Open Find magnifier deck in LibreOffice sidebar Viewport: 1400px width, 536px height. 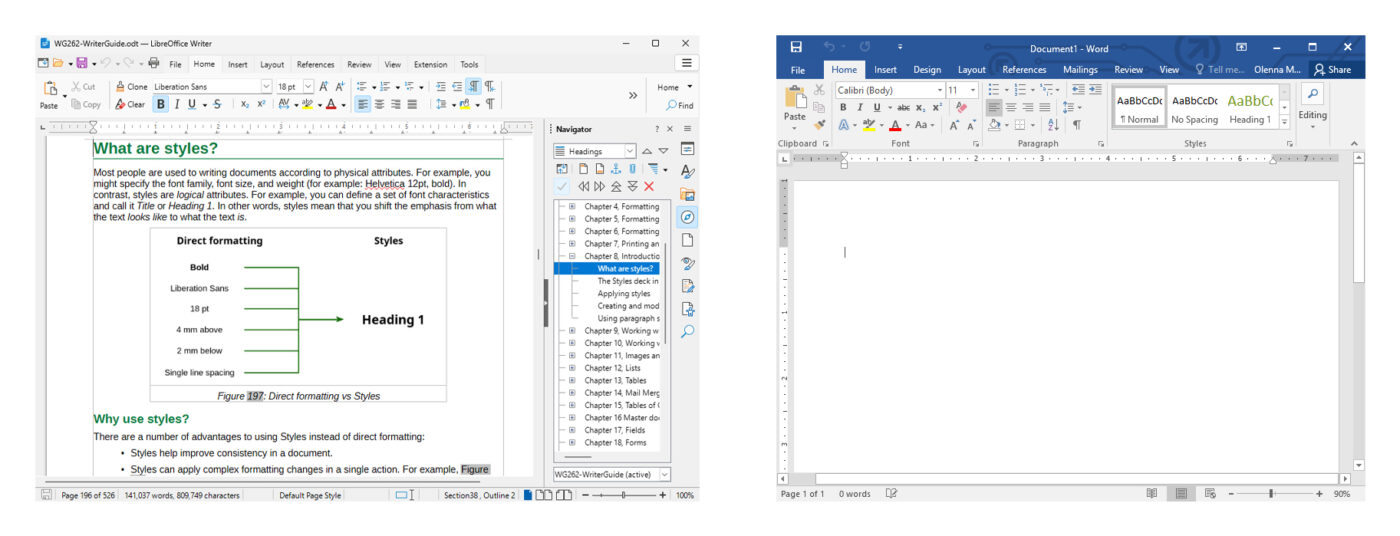tap(687, 331)
